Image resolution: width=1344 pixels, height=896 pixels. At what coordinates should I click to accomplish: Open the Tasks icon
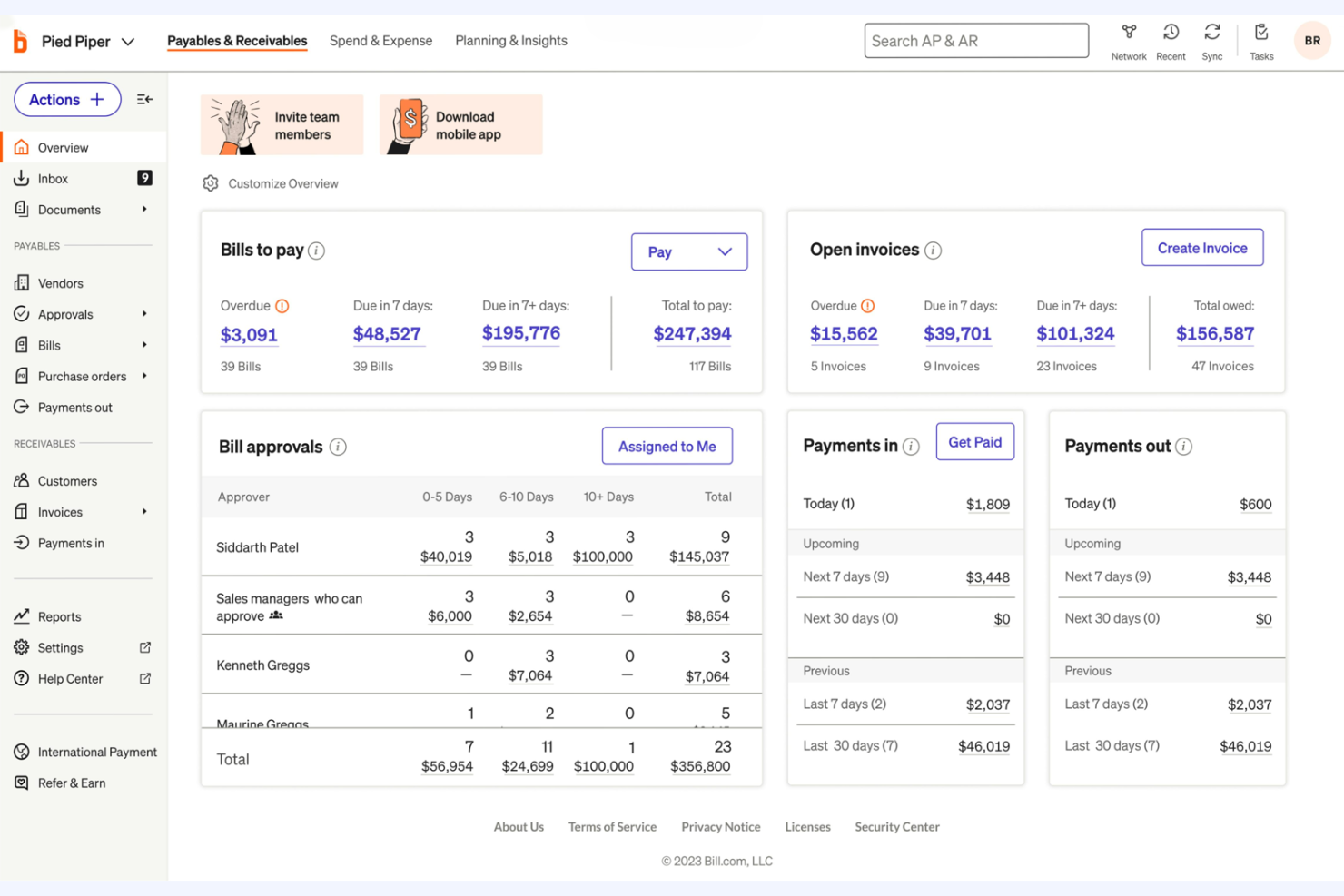coord(1261,33)
